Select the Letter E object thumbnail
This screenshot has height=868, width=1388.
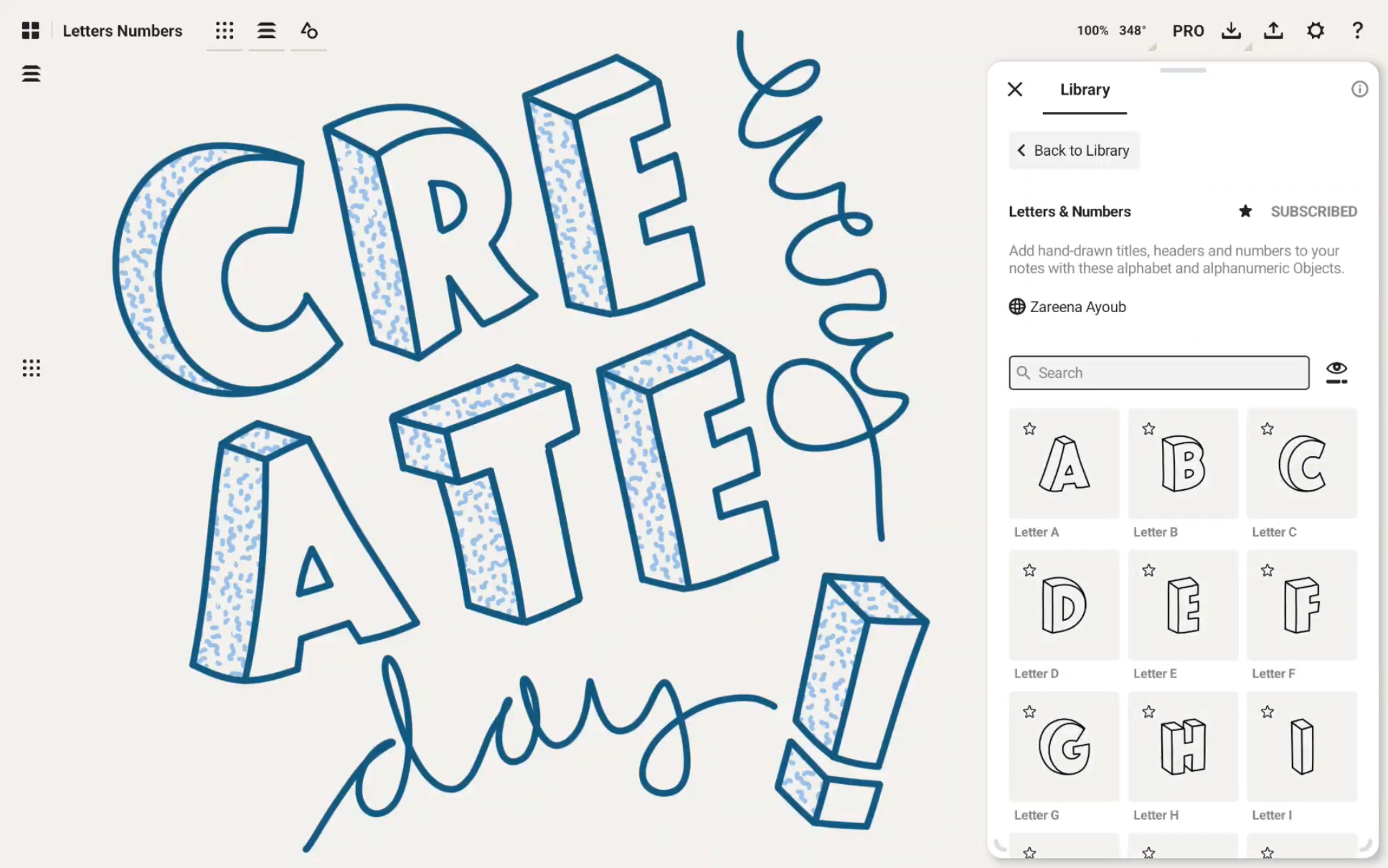(1183, 605)
